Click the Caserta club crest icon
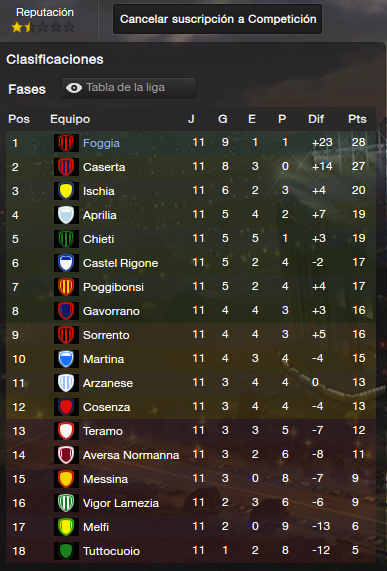Viewport: 387px width, 571px height. (x=66, y=167)
